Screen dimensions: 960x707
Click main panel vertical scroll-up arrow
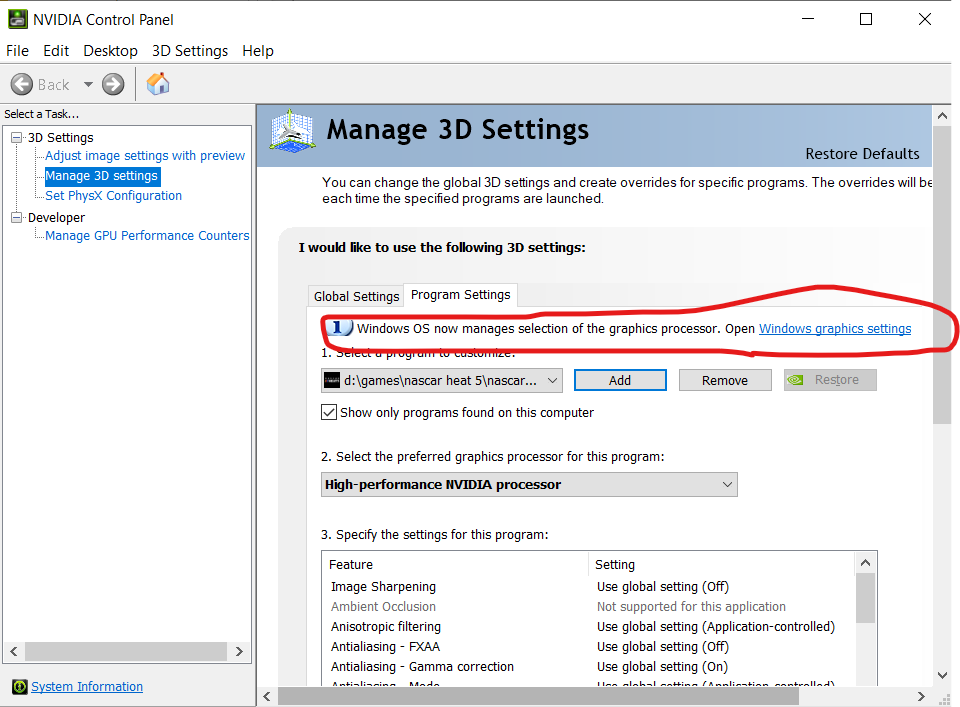(x=942, y=115)
